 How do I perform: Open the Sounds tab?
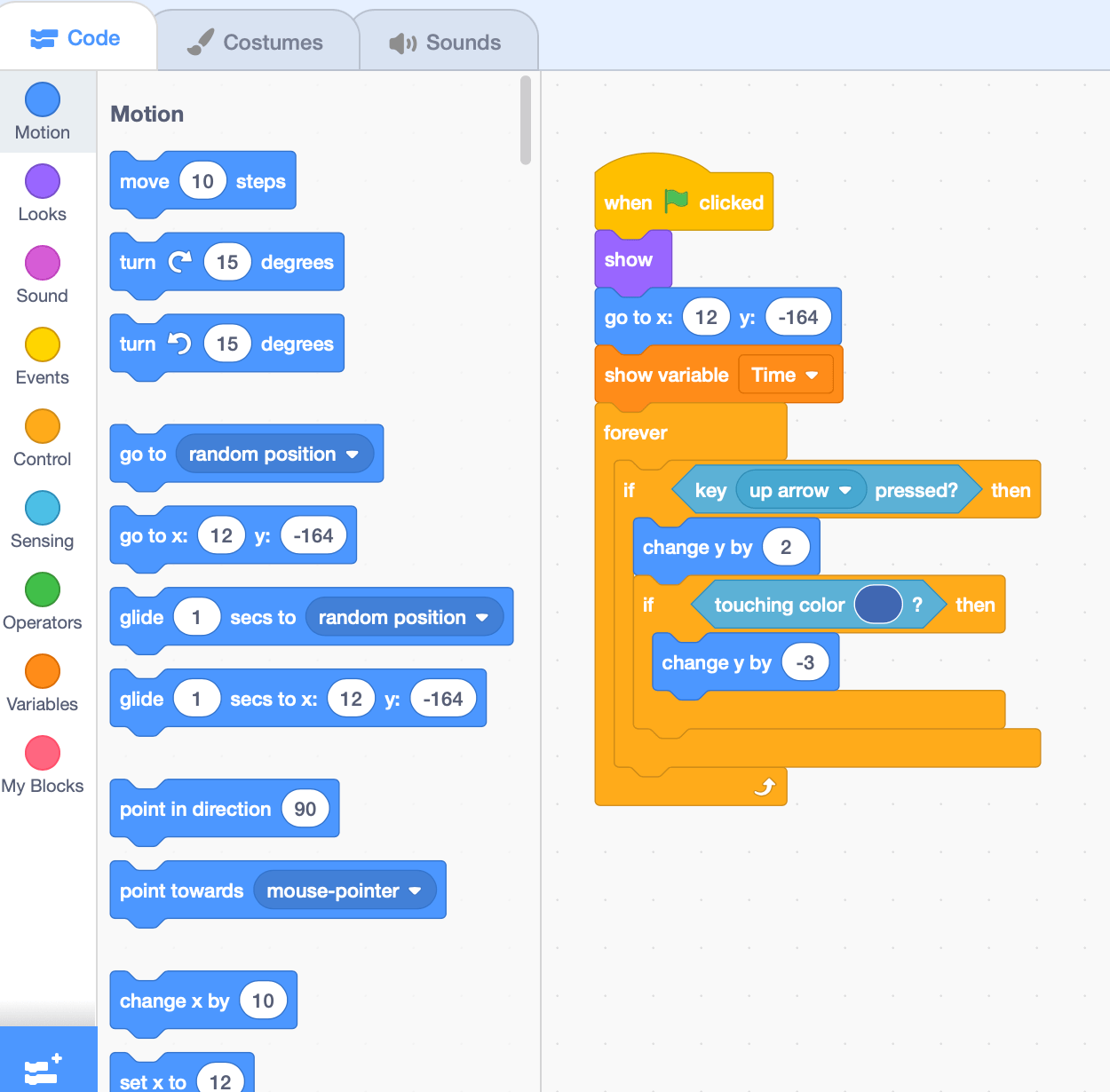448,42
